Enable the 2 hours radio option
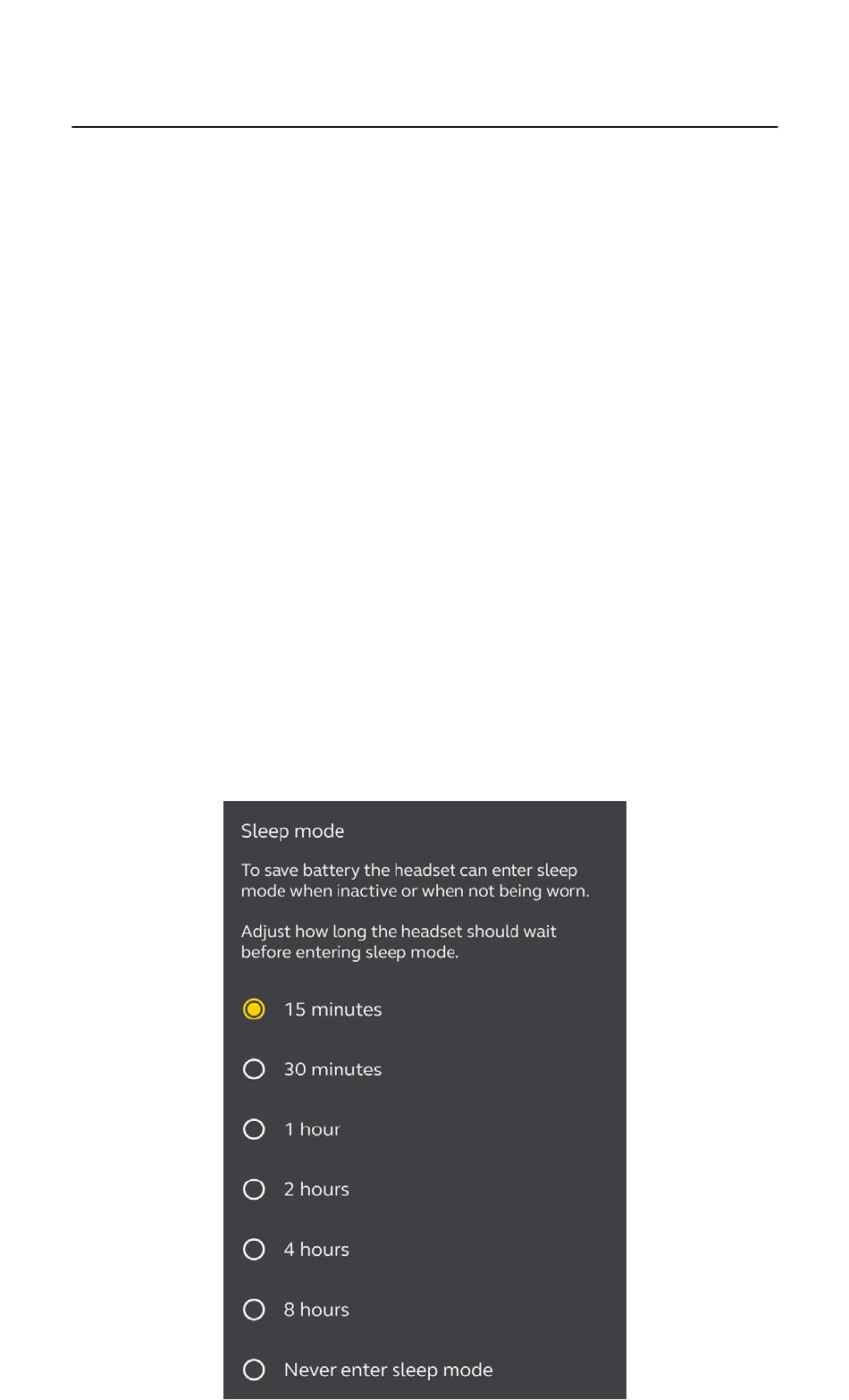Screen dimensions: 849x1400 (x=254, y=1189)
